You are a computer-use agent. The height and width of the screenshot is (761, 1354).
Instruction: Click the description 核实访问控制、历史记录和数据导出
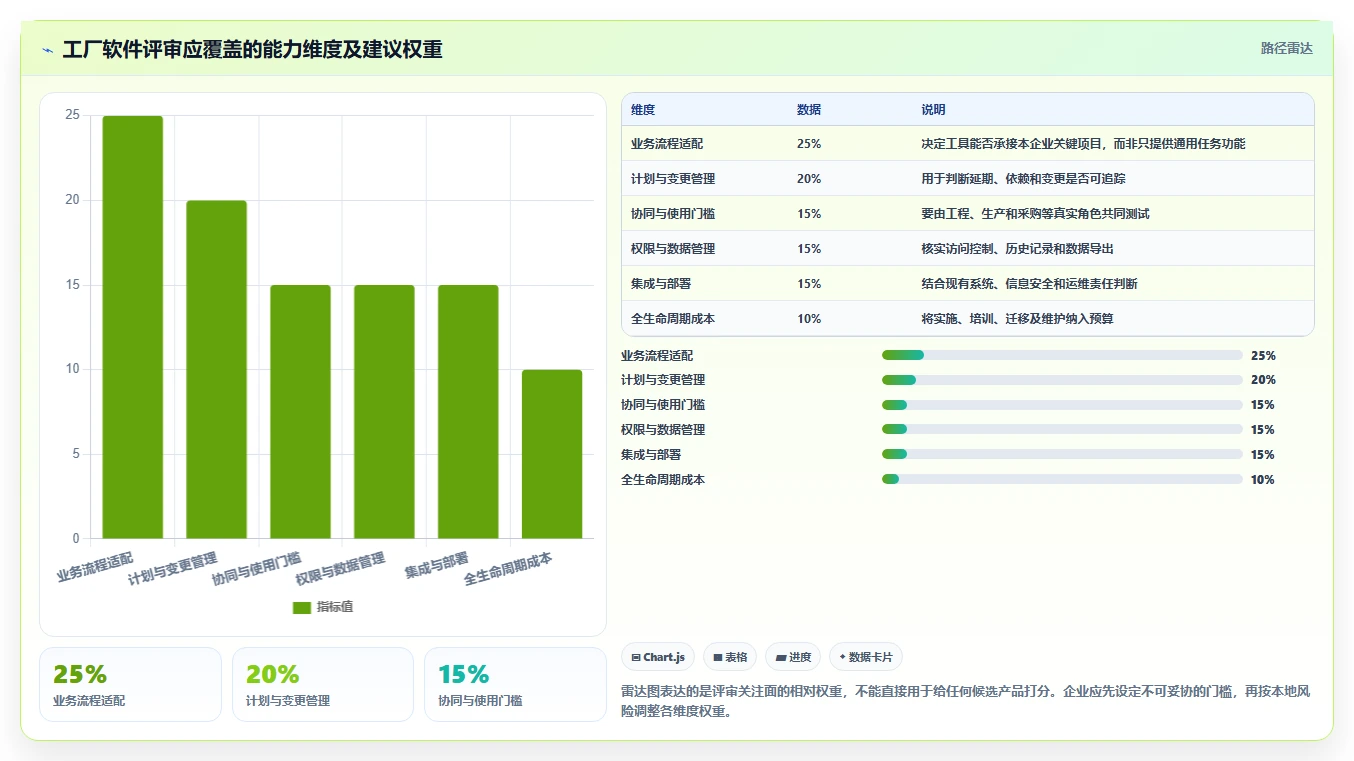(1017, 249)
